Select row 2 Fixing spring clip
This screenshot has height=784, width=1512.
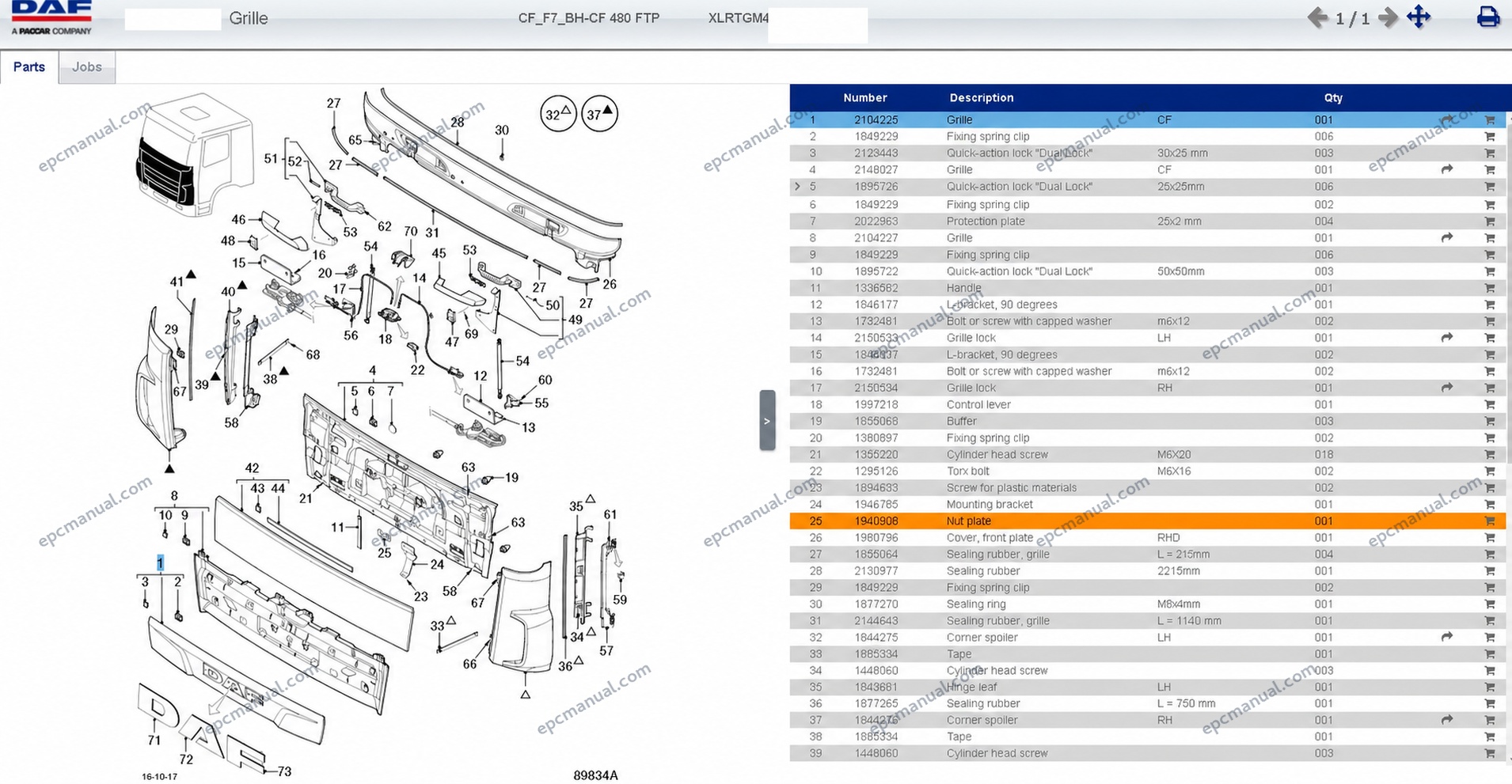click(1148, 137)
